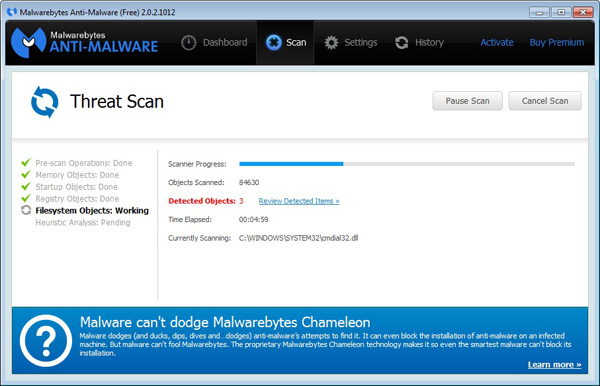Viewport: 600px width, 386px height.
Task: Maximize the Malwarebytes window
Action: [x=561, y=12]
